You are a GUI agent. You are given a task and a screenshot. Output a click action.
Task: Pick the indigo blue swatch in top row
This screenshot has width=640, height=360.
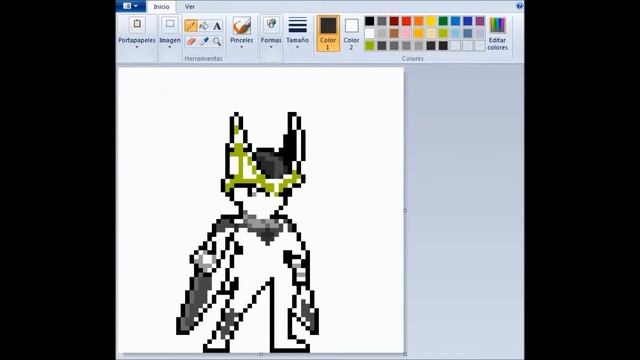pyautogui.click(x=468, y=21)
